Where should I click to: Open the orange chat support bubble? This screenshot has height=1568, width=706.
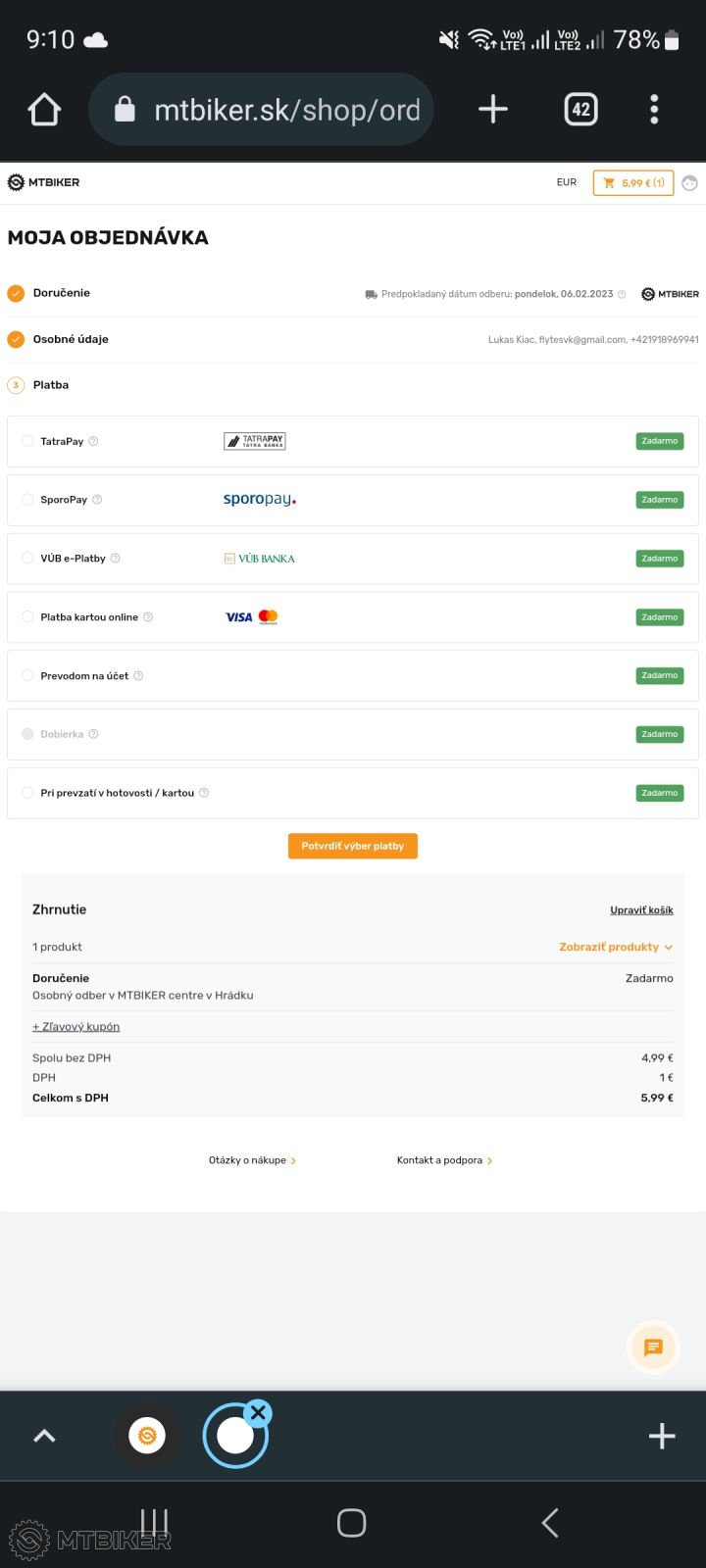tap(653, 1348)
